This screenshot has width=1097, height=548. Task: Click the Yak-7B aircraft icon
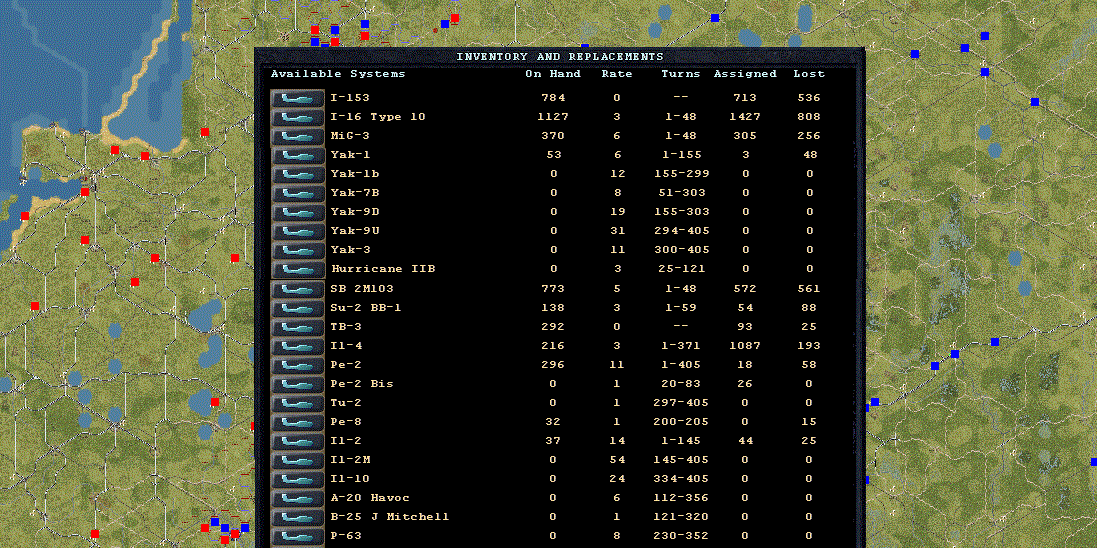coord(298,193)
